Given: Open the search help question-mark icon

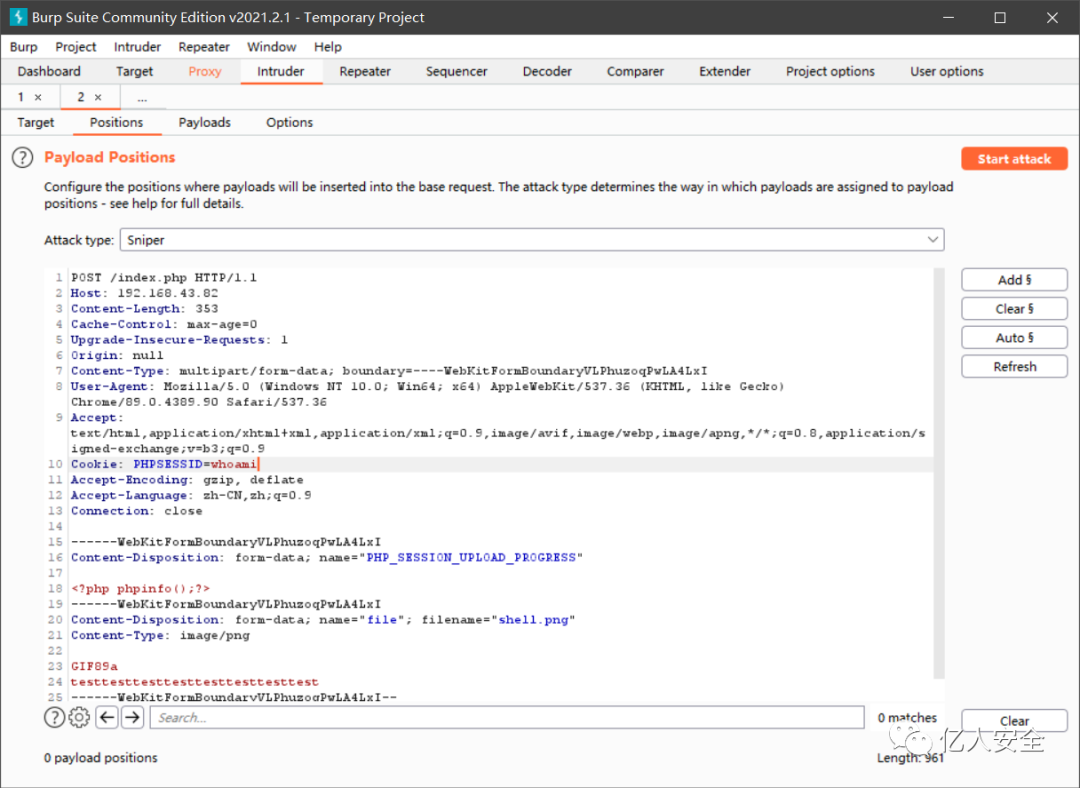Looking at the screenshot, I should (x=54, y=718).
